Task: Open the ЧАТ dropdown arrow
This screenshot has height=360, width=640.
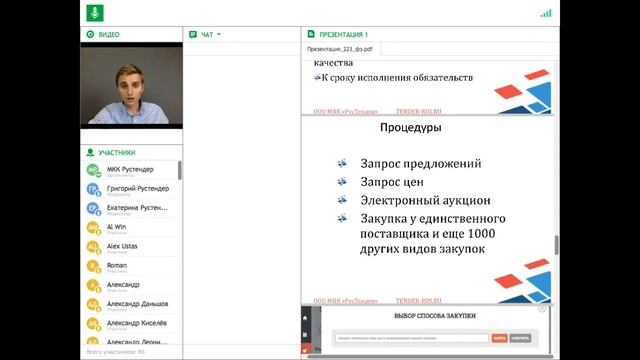Action: (219, 34)
